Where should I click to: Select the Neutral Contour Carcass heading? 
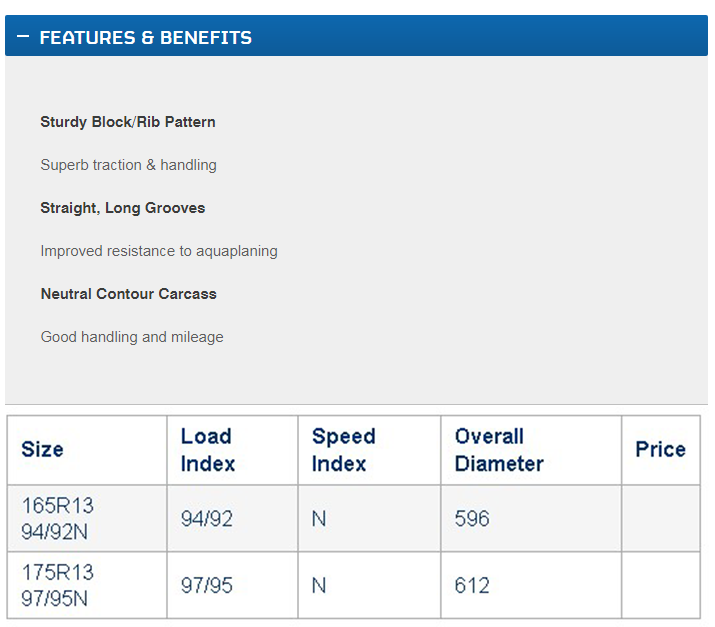pos(128,294)
